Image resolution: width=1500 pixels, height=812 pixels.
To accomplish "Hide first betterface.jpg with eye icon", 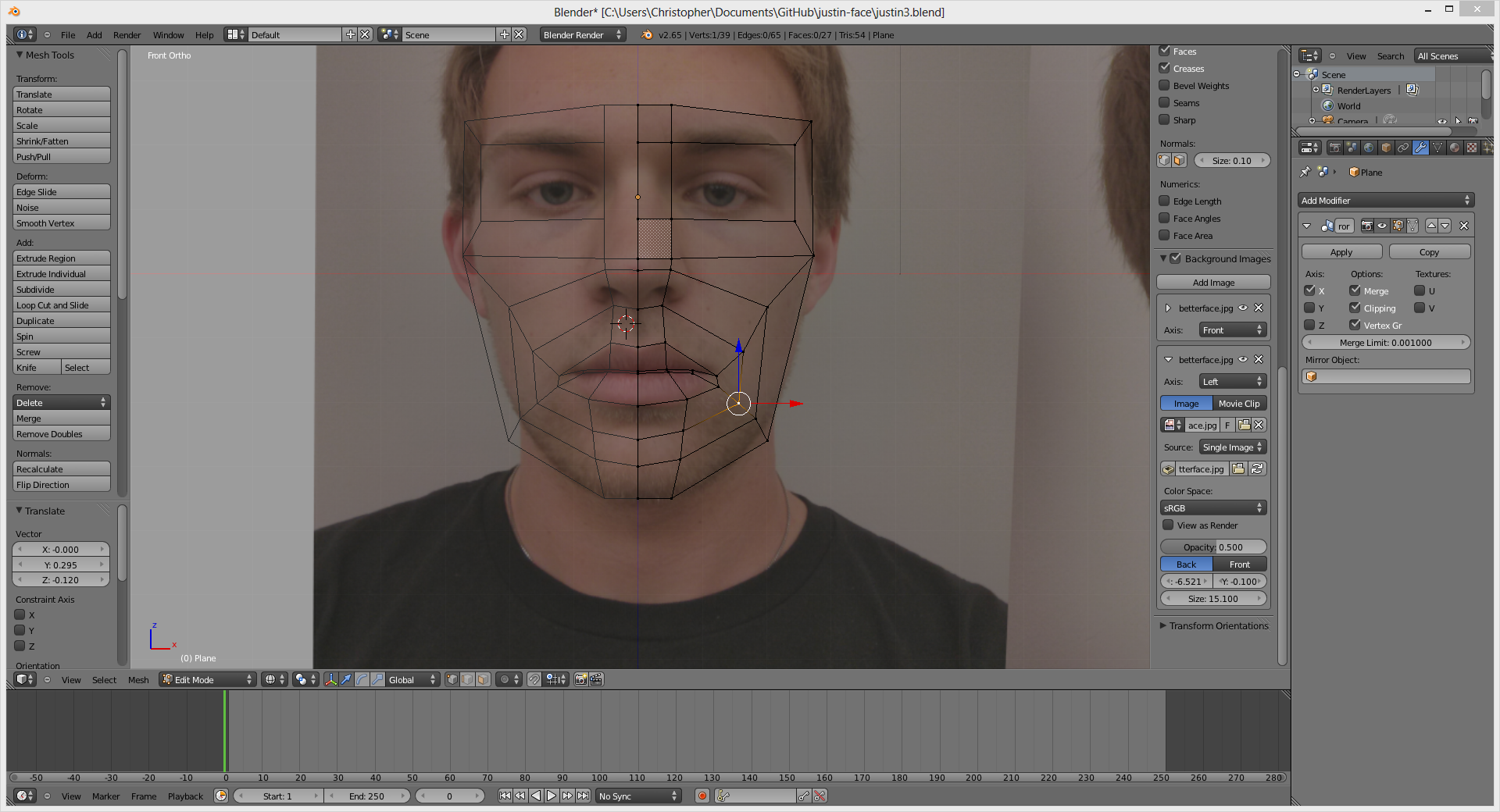I will 1243,308.
